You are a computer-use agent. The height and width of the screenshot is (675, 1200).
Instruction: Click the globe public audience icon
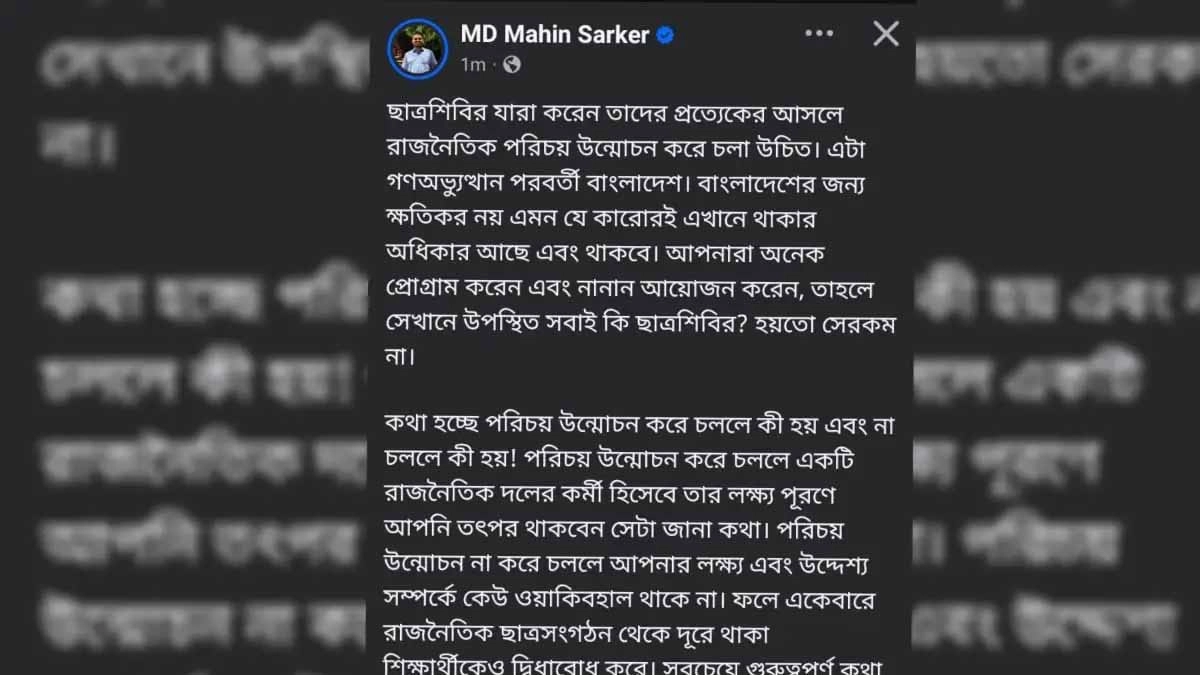[512, 65]
